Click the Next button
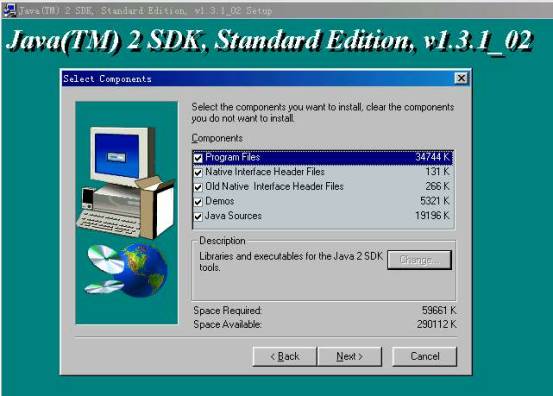The width and height of the screenshot is (553, 396). (350, 357)
